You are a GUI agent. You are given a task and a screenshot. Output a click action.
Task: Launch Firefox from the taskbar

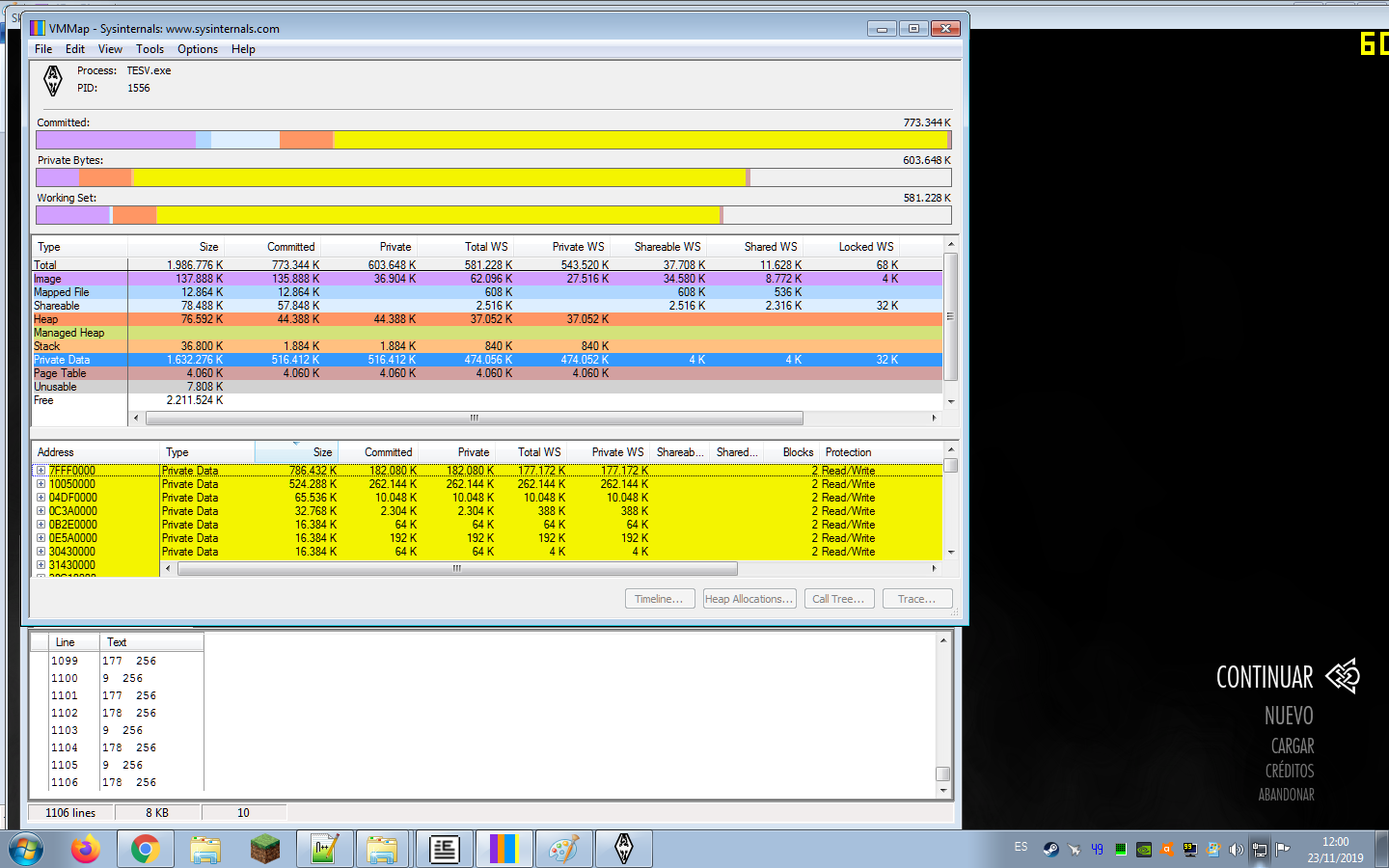point(86,849)
